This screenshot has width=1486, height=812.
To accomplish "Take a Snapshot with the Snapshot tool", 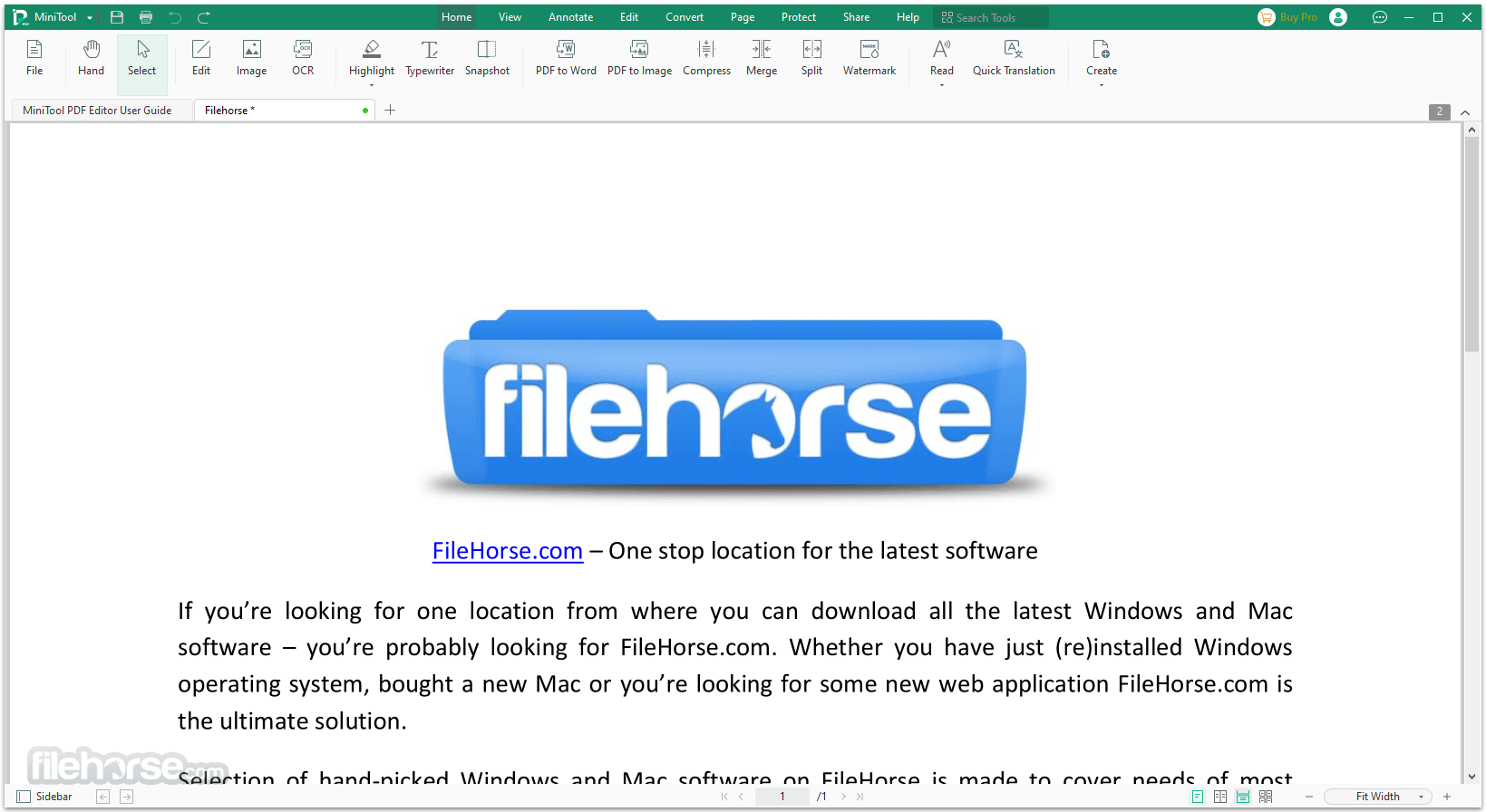I will click(487, 59).
